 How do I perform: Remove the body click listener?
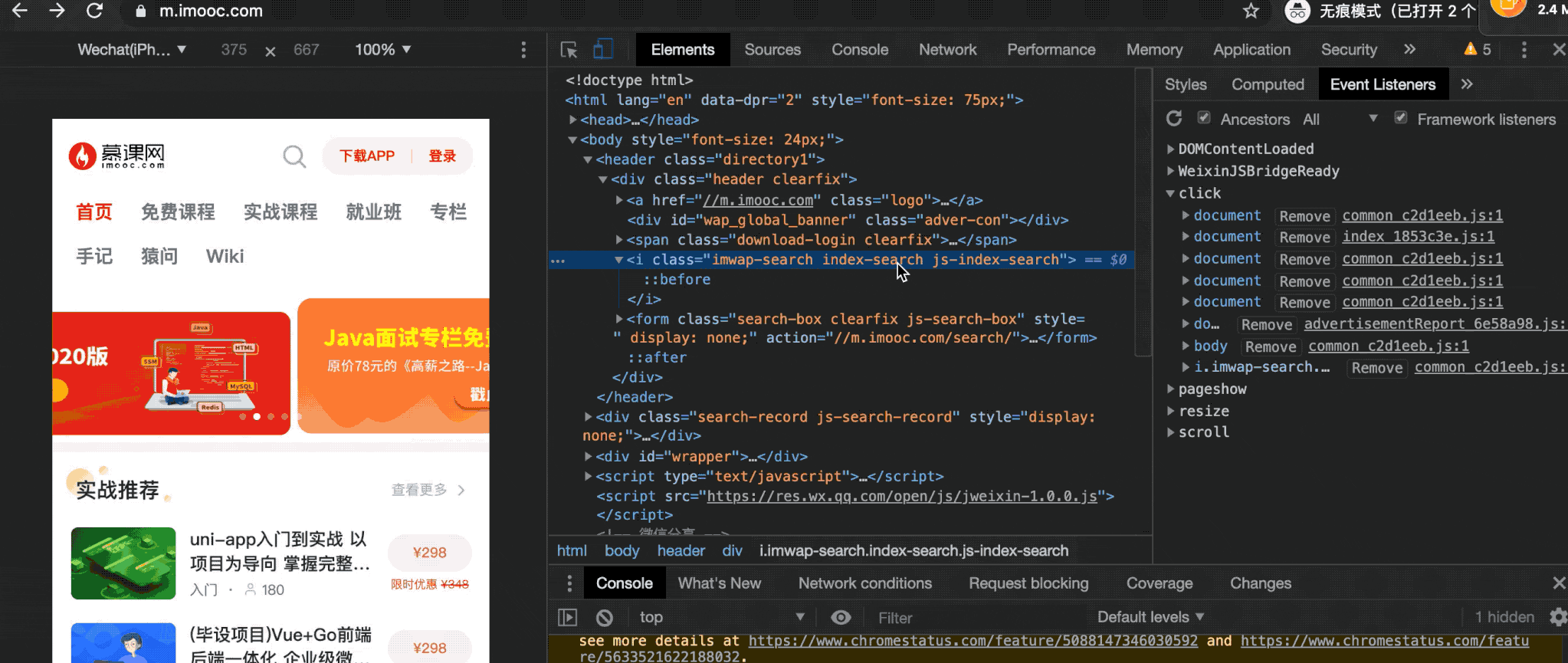pos(1271,347)
